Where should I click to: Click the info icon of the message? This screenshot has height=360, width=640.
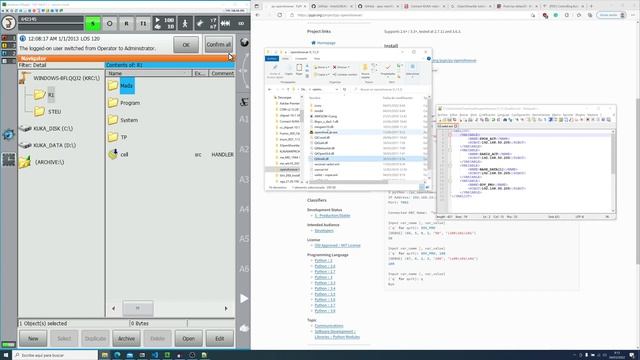[23, 38]
